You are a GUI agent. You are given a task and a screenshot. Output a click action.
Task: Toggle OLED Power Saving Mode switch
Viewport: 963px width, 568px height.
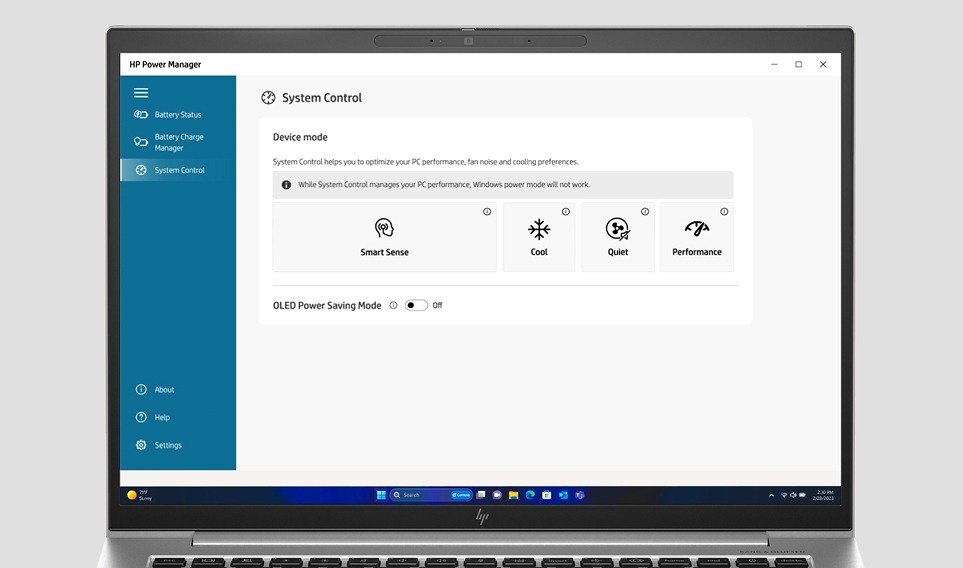pos(416,305)
